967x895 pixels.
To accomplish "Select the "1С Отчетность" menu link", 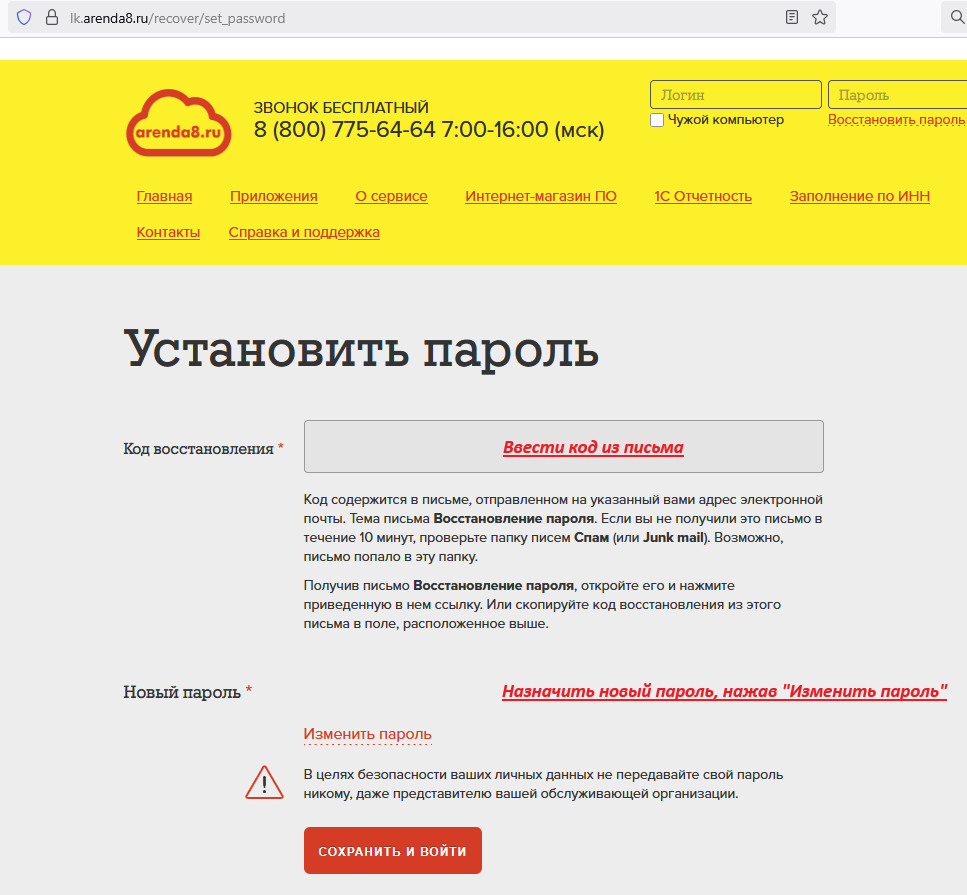I will [x=702, y=196].
